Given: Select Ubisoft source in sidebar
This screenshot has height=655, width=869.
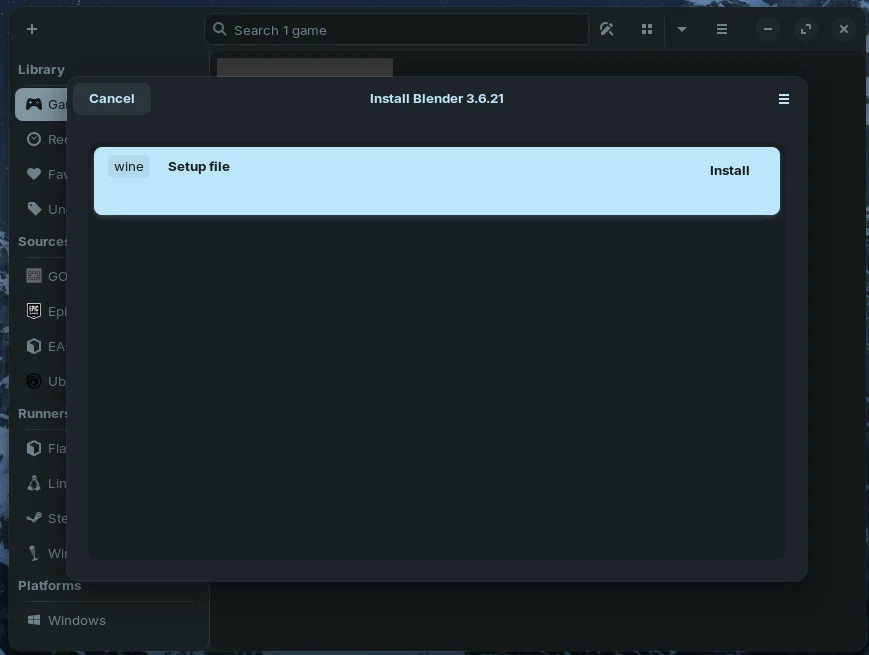Looking at the screenshot, I should [42, 381].
